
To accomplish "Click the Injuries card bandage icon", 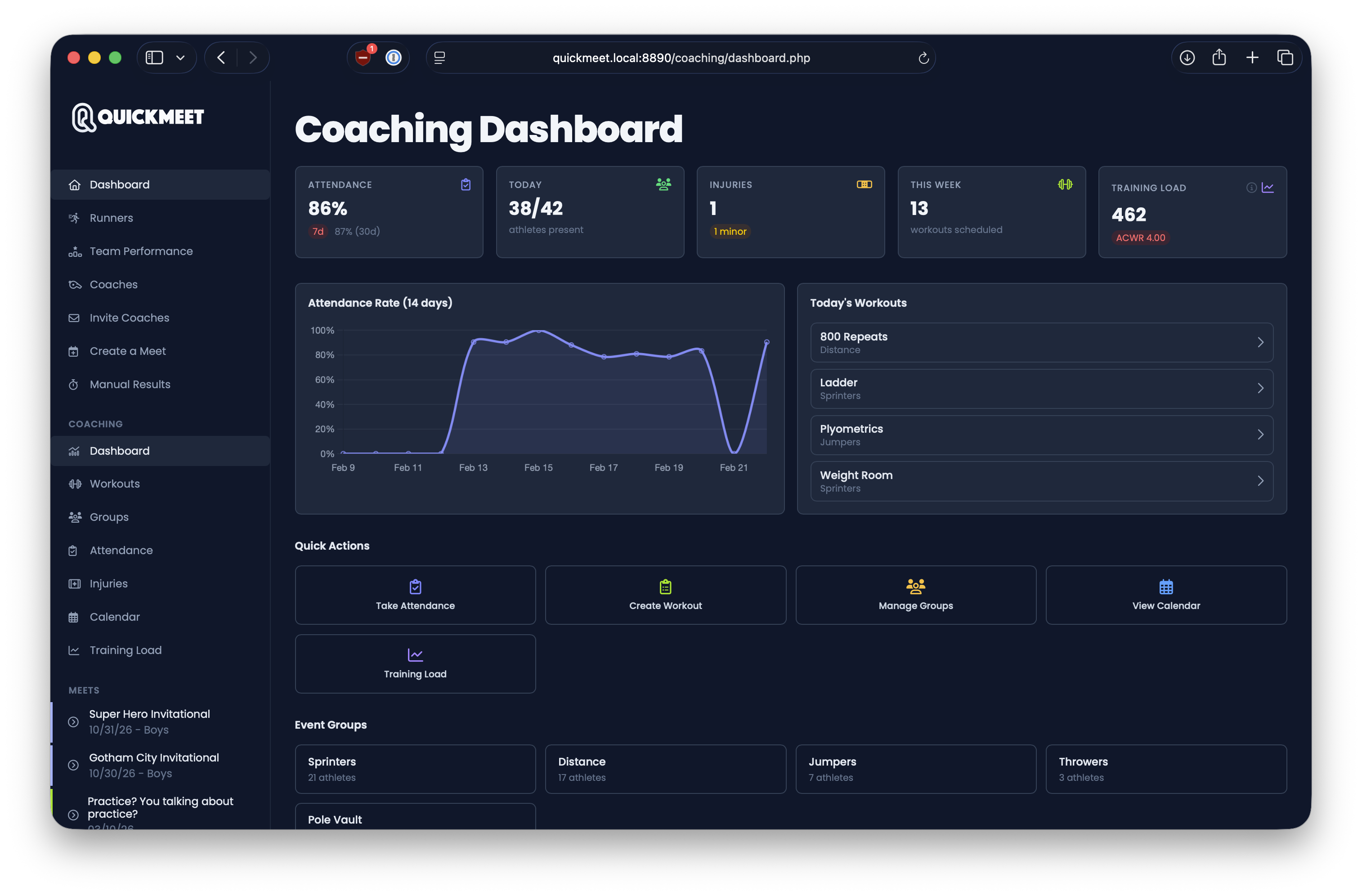I will click(x=864, y=184).
